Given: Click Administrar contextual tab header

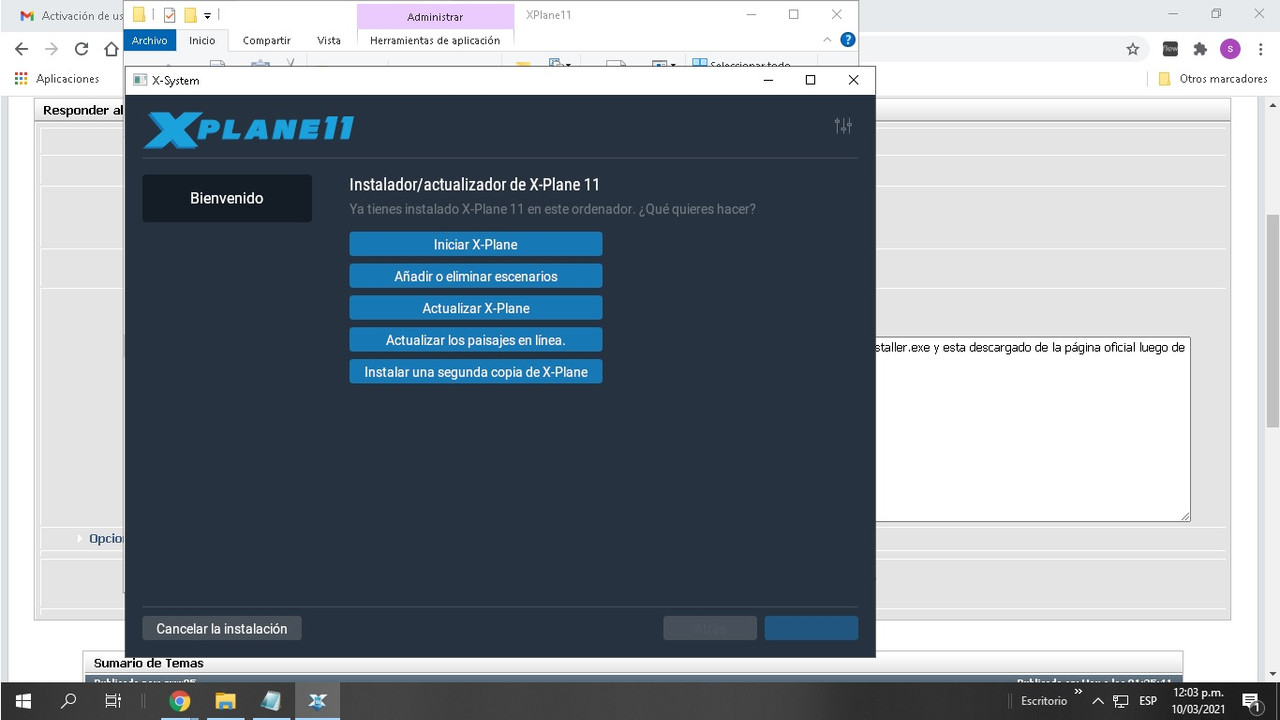Looking at the screenshot, I should click(435, 16).
